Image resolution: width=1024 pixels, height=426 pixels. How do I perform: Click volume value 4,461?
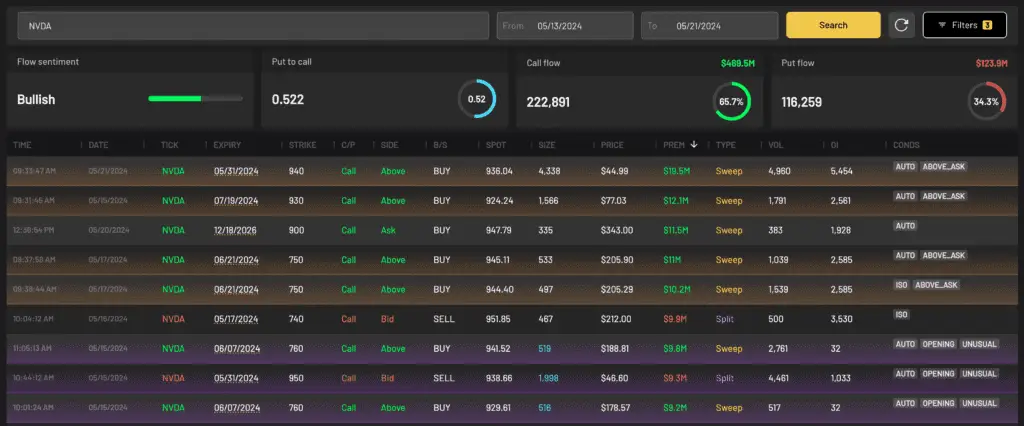(x=780, y=378)
